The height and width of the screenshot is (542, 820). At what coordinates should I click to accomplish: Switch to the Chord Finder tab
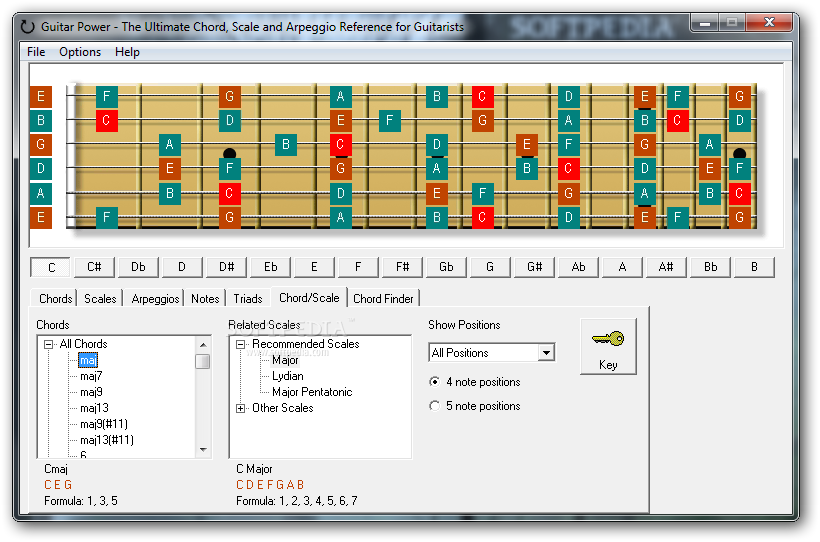coord(383,299)
